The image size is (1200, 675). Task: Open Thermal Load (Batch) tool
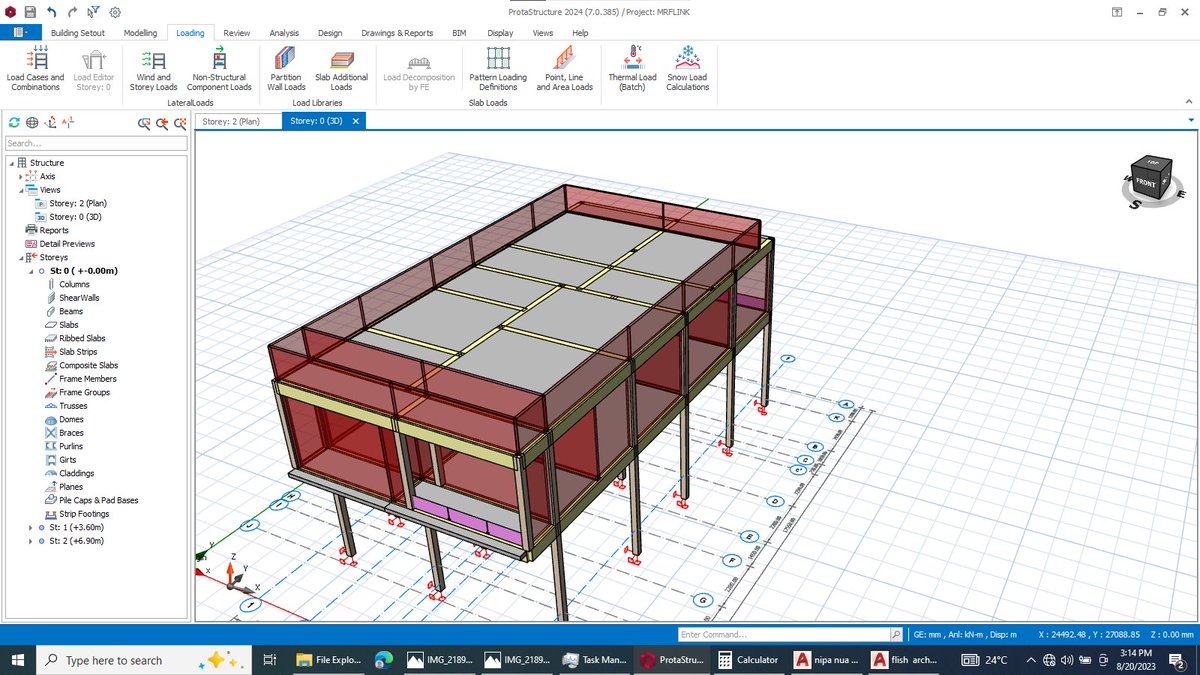tap(632, 69)
